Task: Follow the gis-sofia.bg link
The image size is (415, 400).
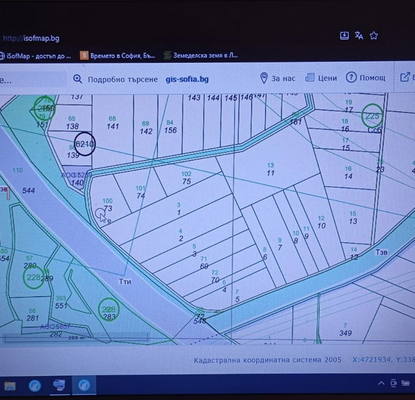Action: [x=187, y=79]
